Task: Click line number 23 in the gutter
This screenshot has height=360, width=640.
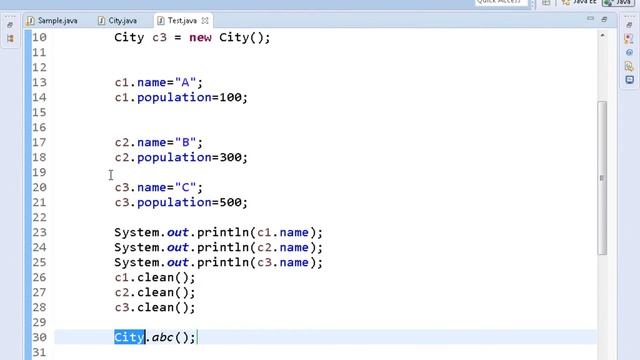Action: tap(39, 232)
